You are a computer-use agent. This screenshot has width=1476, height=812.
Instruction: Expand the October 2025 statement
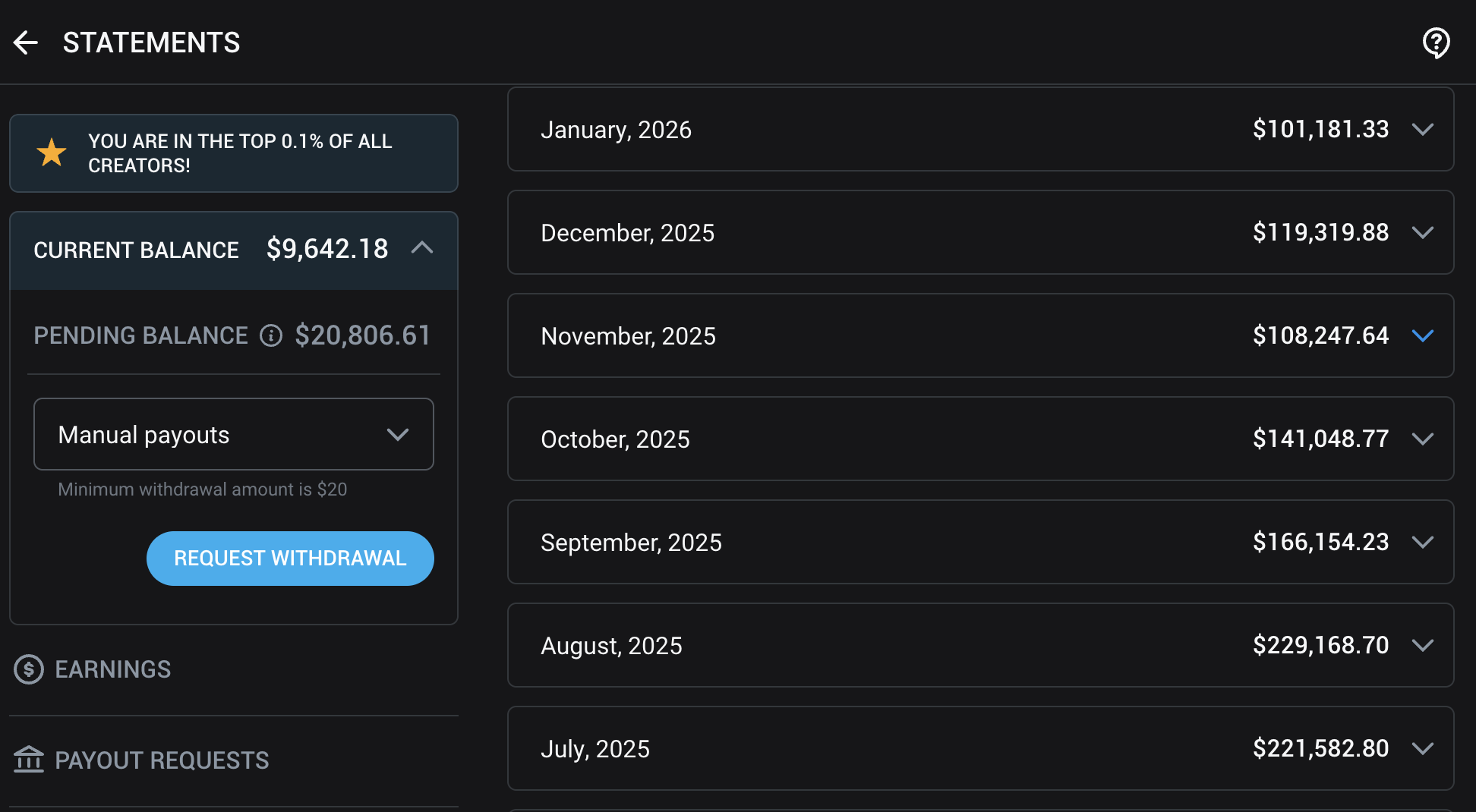1424,439
